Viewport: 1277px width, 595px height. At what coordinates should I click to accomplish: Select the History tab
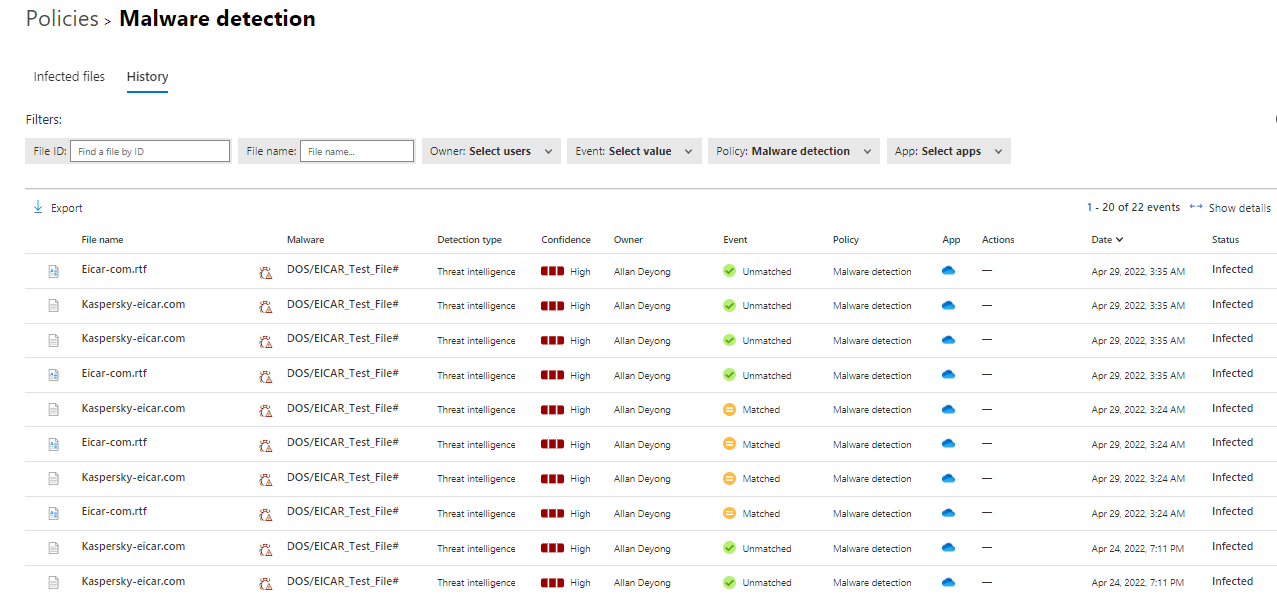[x=147, y=76]
